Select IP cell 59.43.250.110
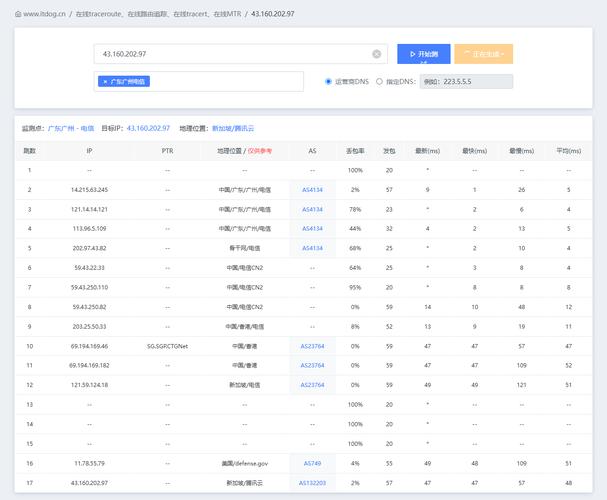The height and width of the screenshot is (500, 607). (89, 288)
